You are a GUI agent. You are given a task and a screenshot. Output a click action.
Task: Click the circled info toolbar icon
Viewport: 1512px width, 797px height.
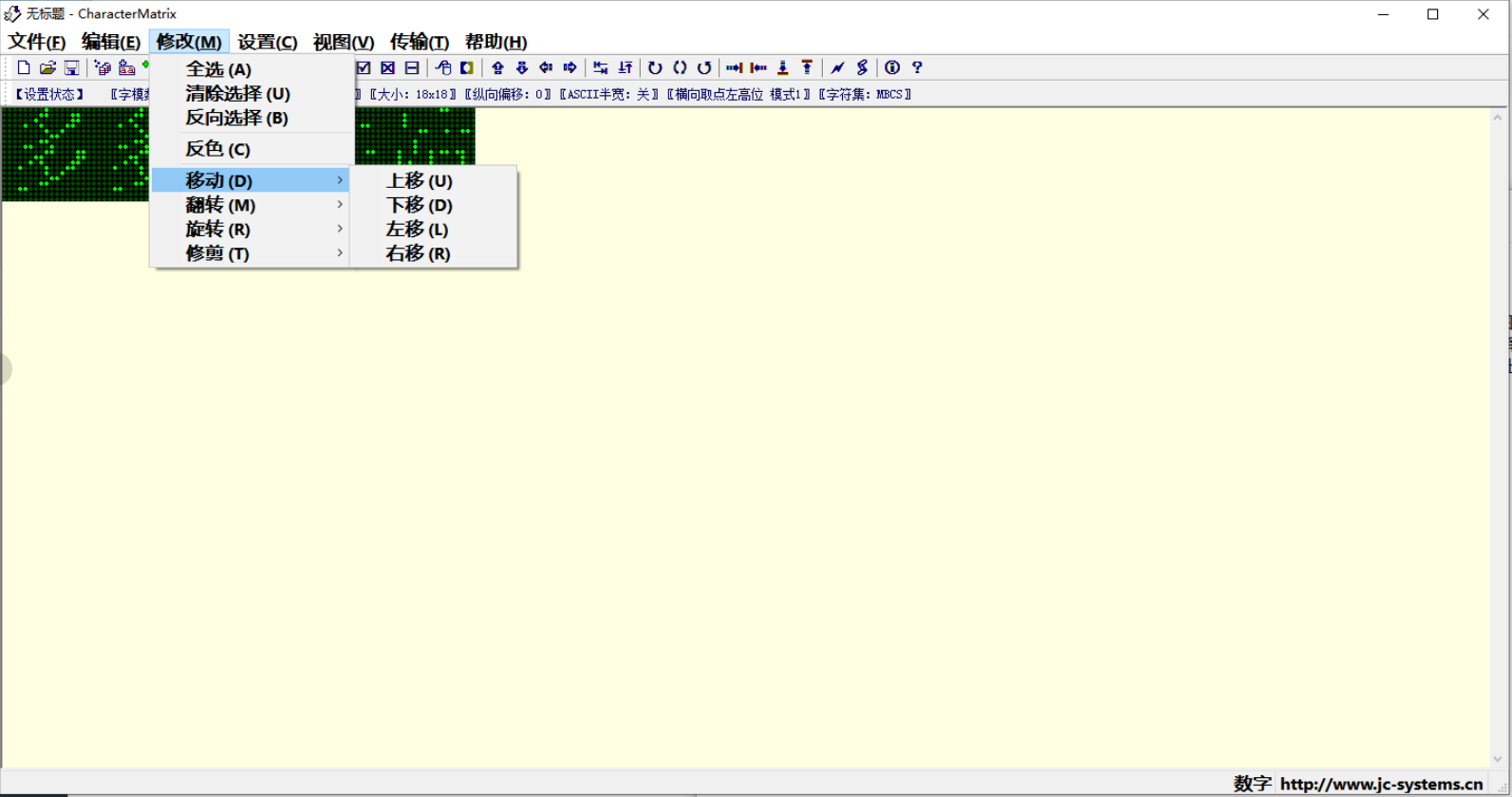[x=892, y=67]
